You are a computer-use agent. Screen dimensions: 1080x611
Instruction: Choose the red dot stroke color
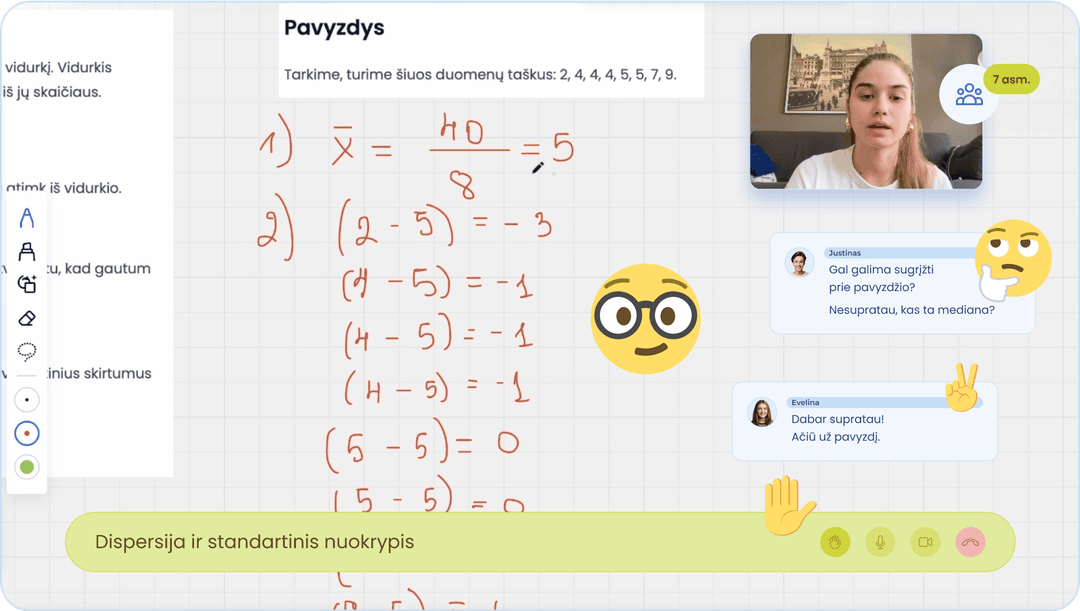coord(27,433)
